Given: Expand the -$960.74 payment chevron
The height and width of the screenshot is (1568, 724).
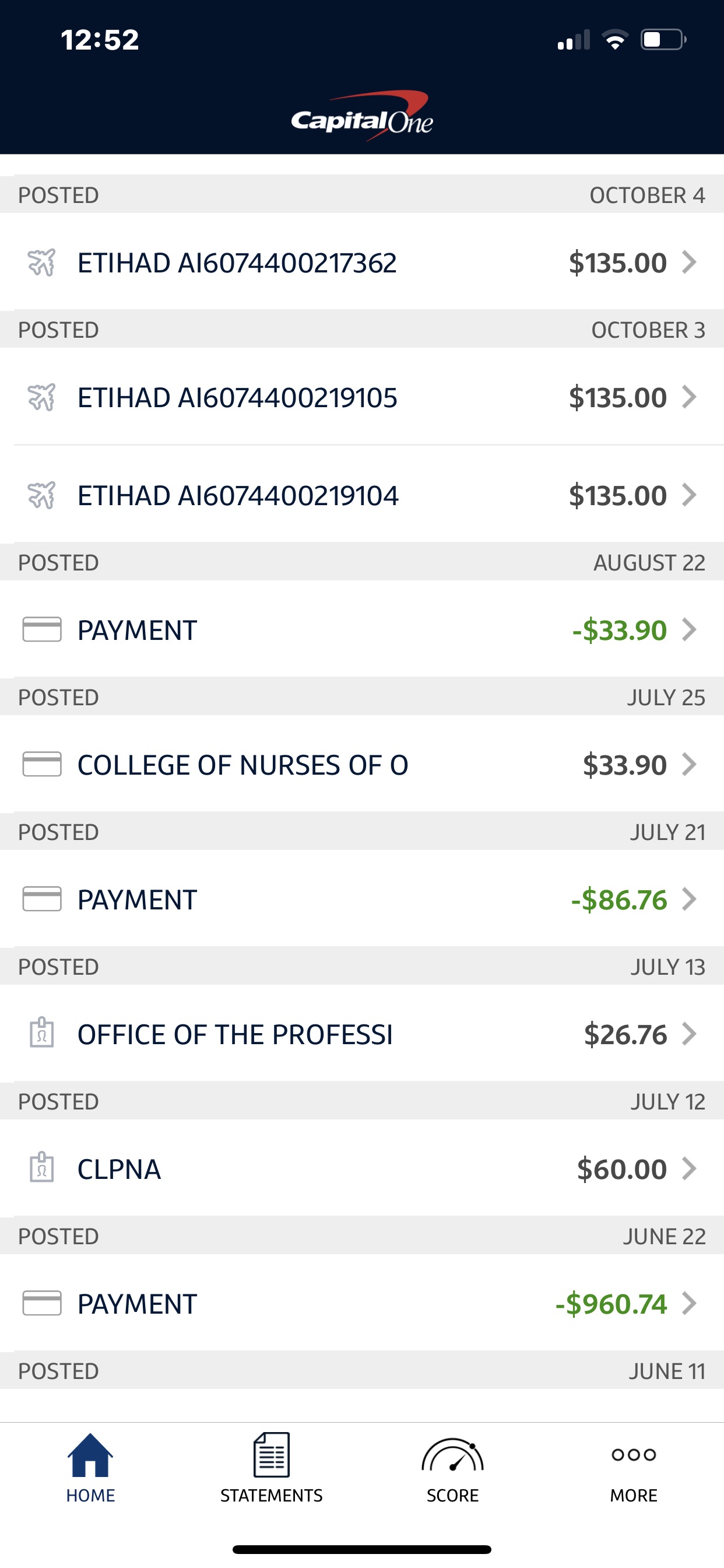Looking at the screenshot, I should pyautogui.click(x=688, y=1303).
